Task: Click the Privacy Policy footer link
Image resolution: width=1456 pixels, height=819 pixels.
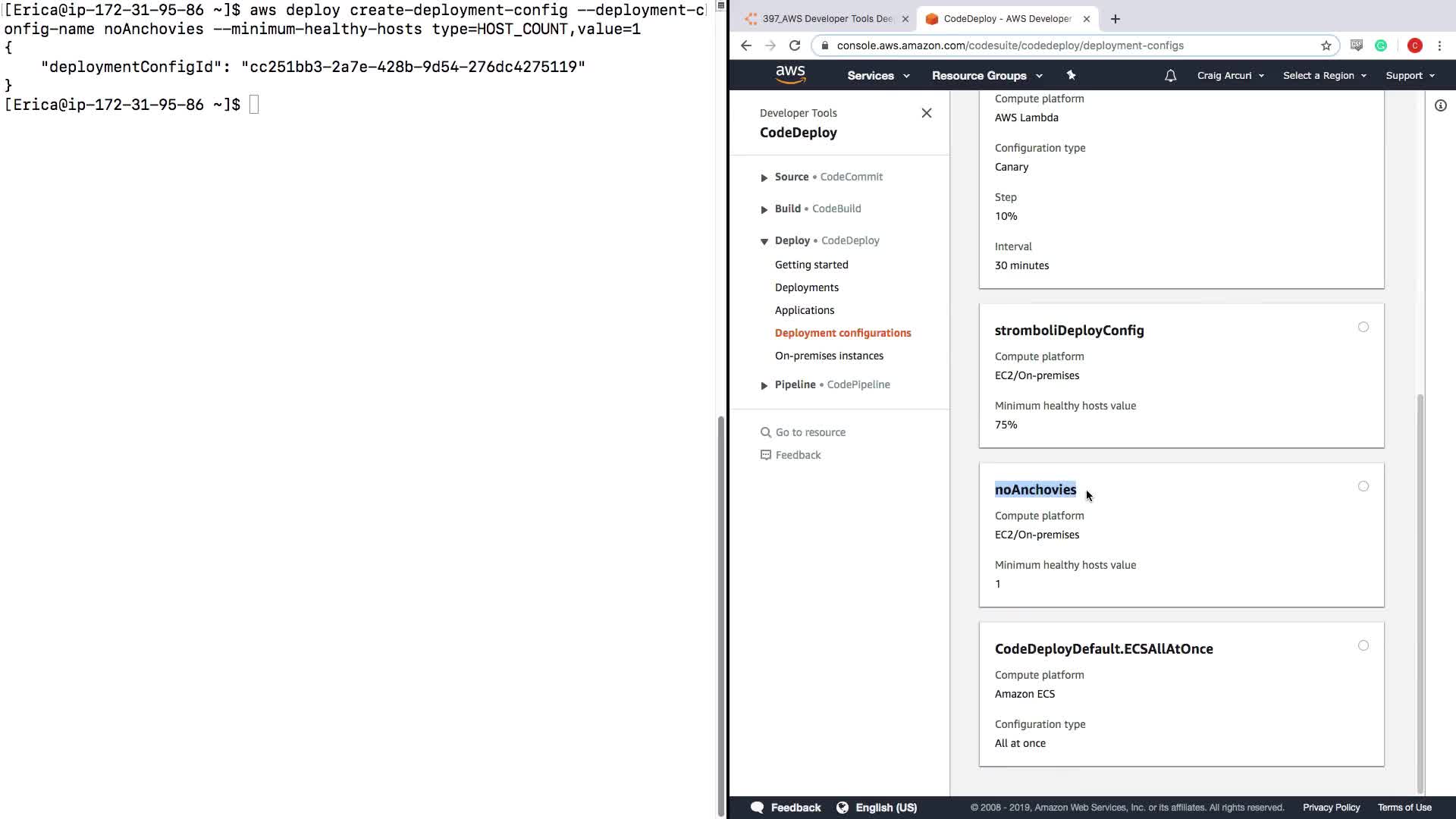Action: pyautogui.click(x=1331, y=808)
